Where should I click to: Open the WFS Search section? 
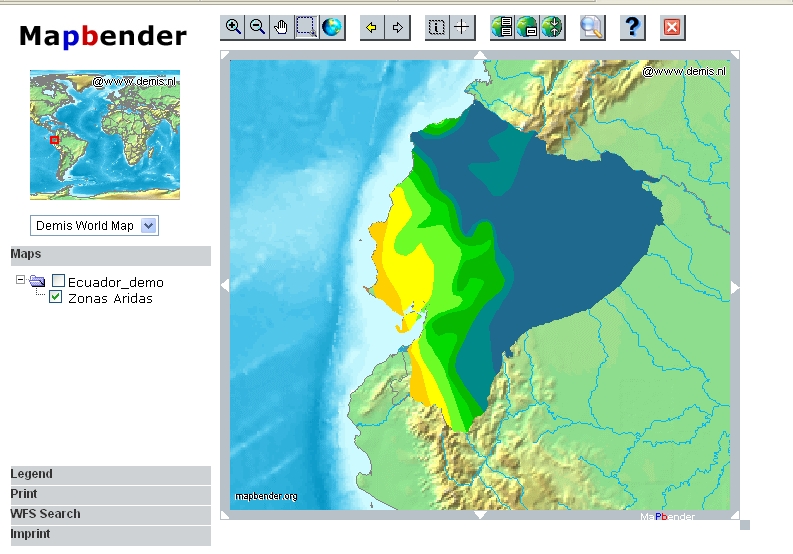pos(110,514)
